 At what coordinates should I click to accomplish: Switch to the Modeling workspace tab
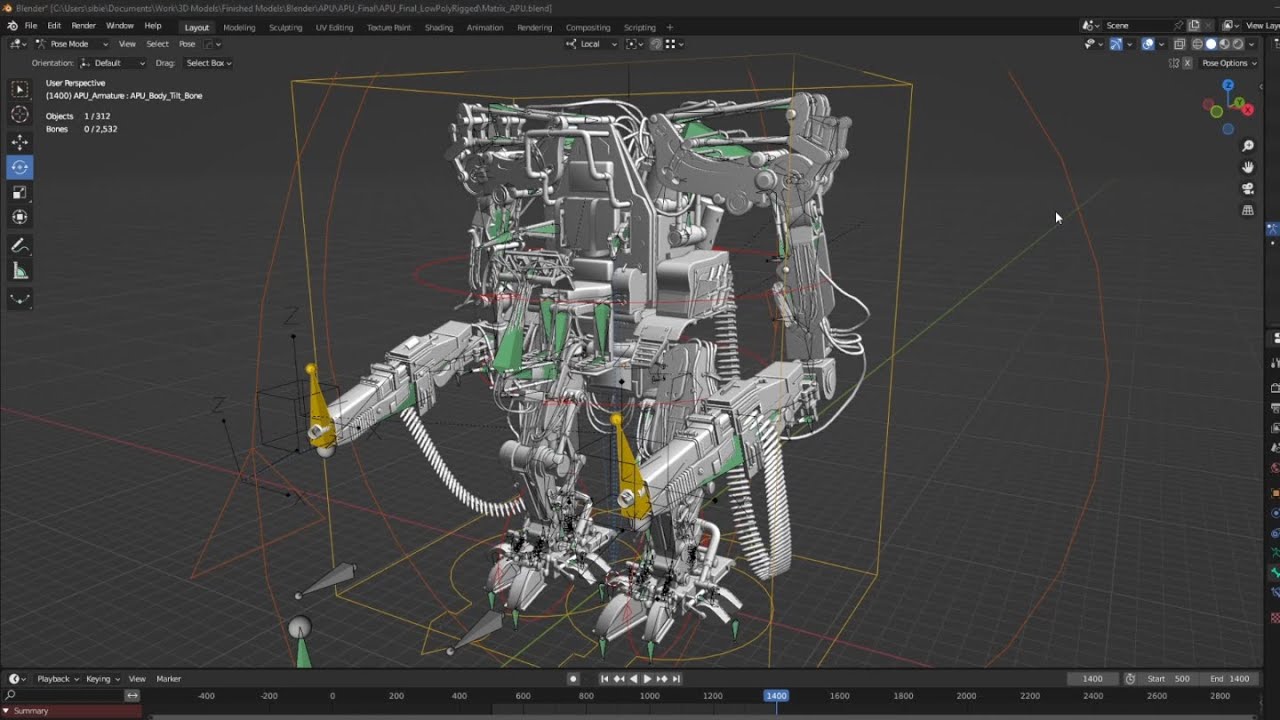[x=239, y=27]
